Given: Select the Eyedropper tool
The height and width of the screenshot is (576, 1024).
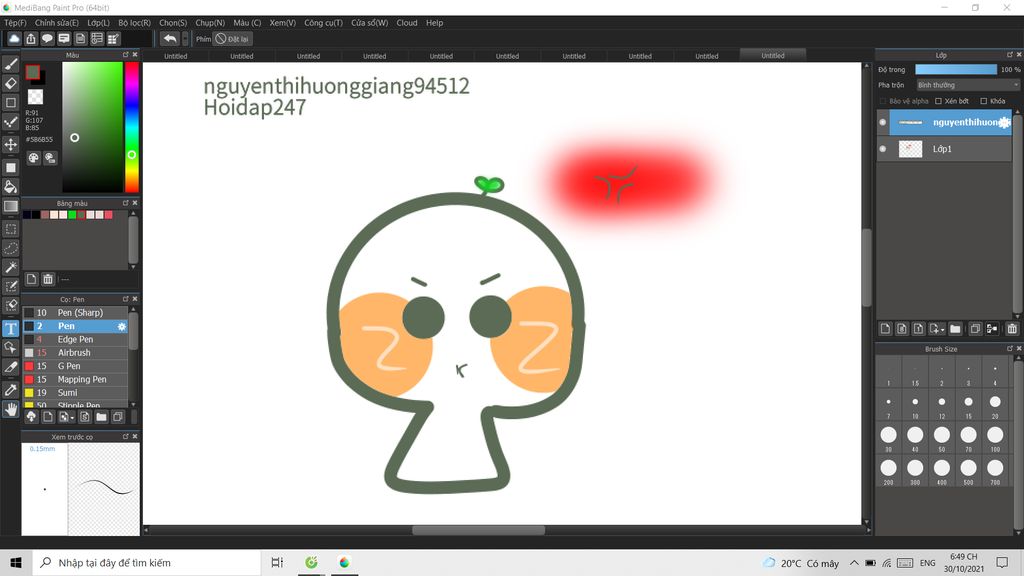Looking at the screenshot, I should pyautogui.click(x=11, y=390).
